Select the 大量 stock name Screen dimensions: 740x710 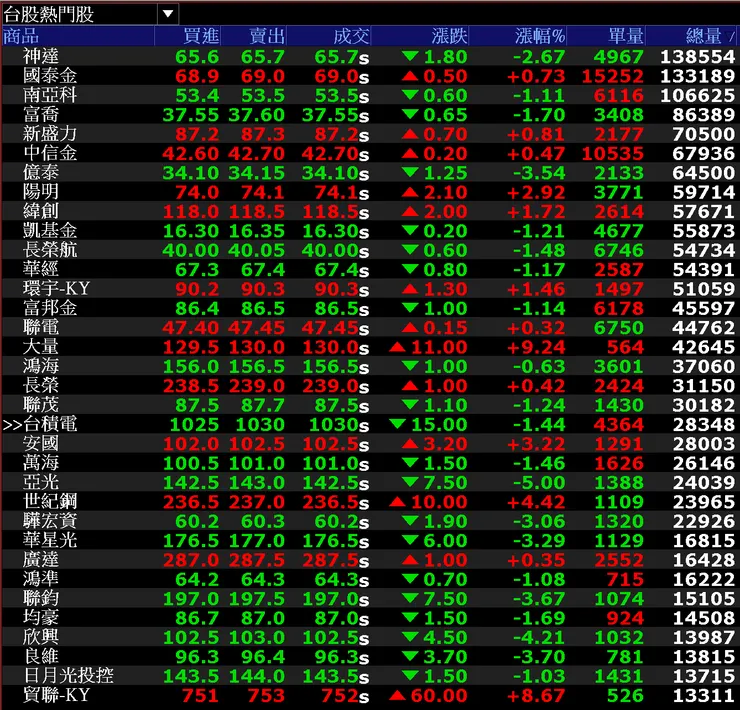click(x=41, y=347)
